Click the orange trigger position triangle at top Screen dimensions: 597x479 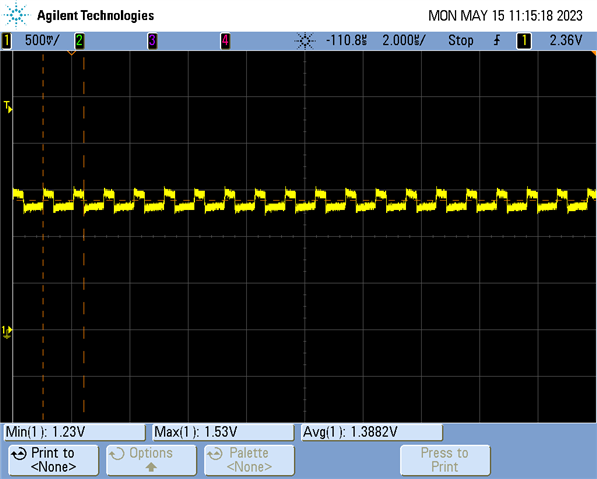pos(71,53)
